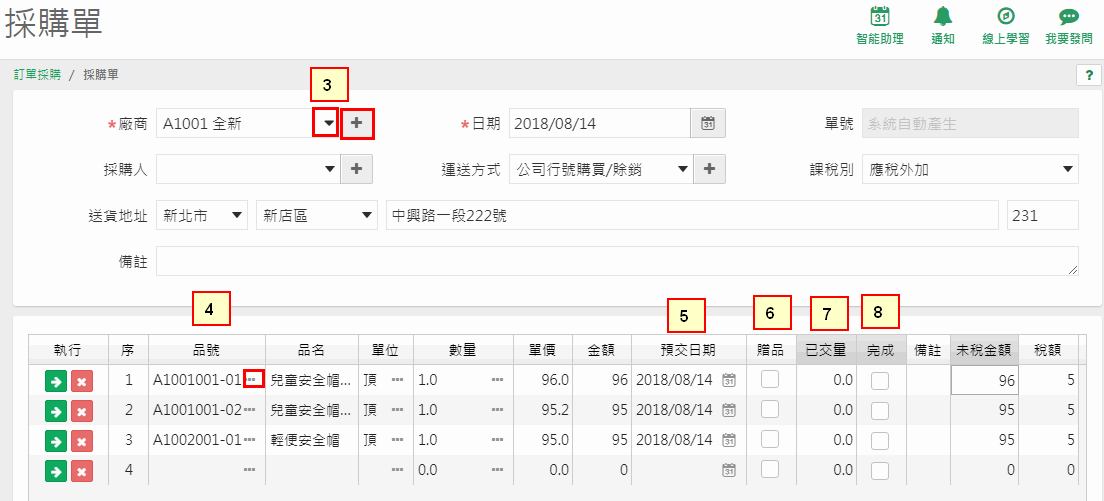The width and height of the screenshot is (1104, 501).
Task: Open 預交日期 calendar icon in row 3
Action: coord(729,440)
